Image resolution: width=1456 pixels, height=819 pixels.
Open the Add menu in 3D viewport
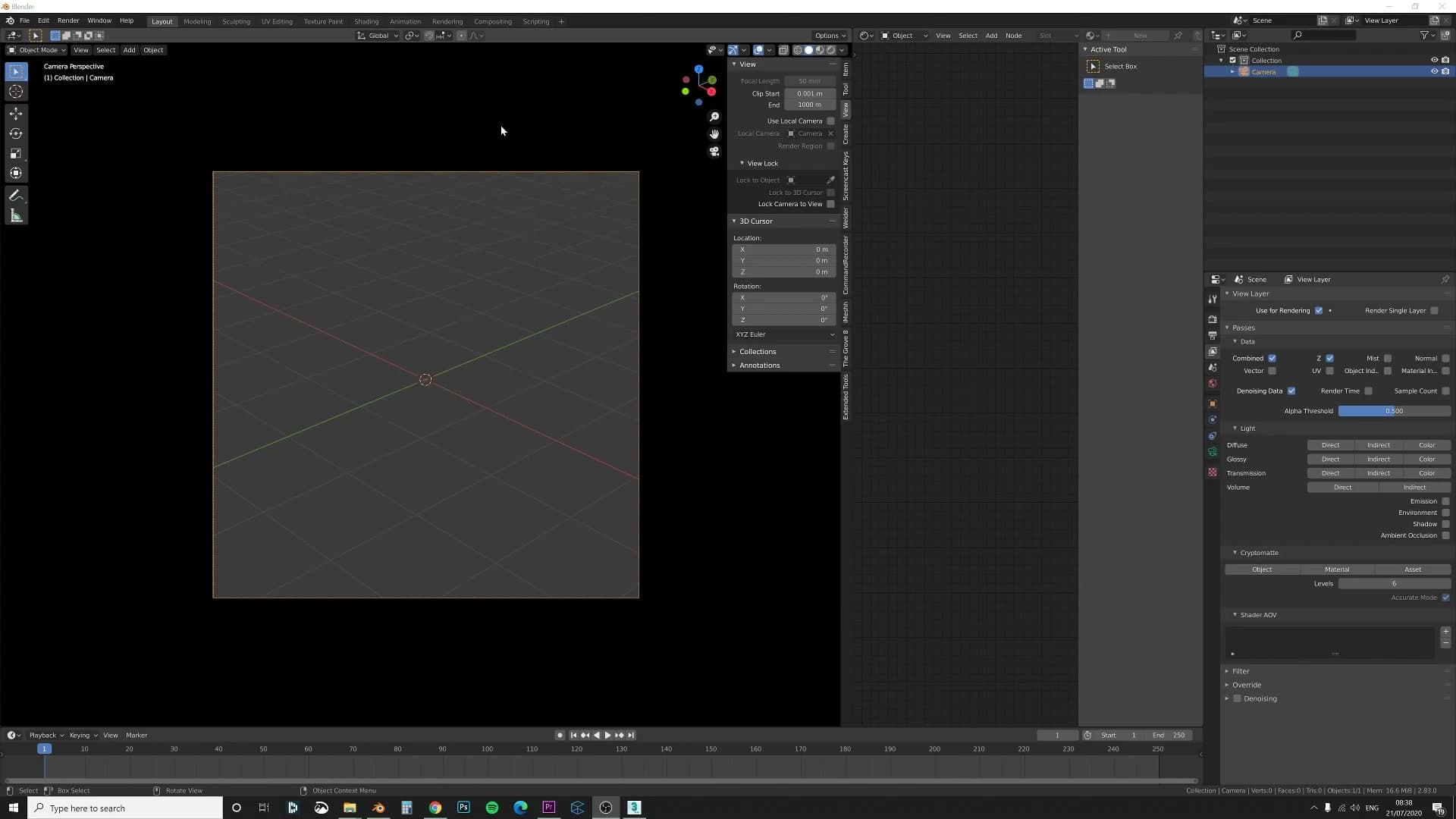130,50
